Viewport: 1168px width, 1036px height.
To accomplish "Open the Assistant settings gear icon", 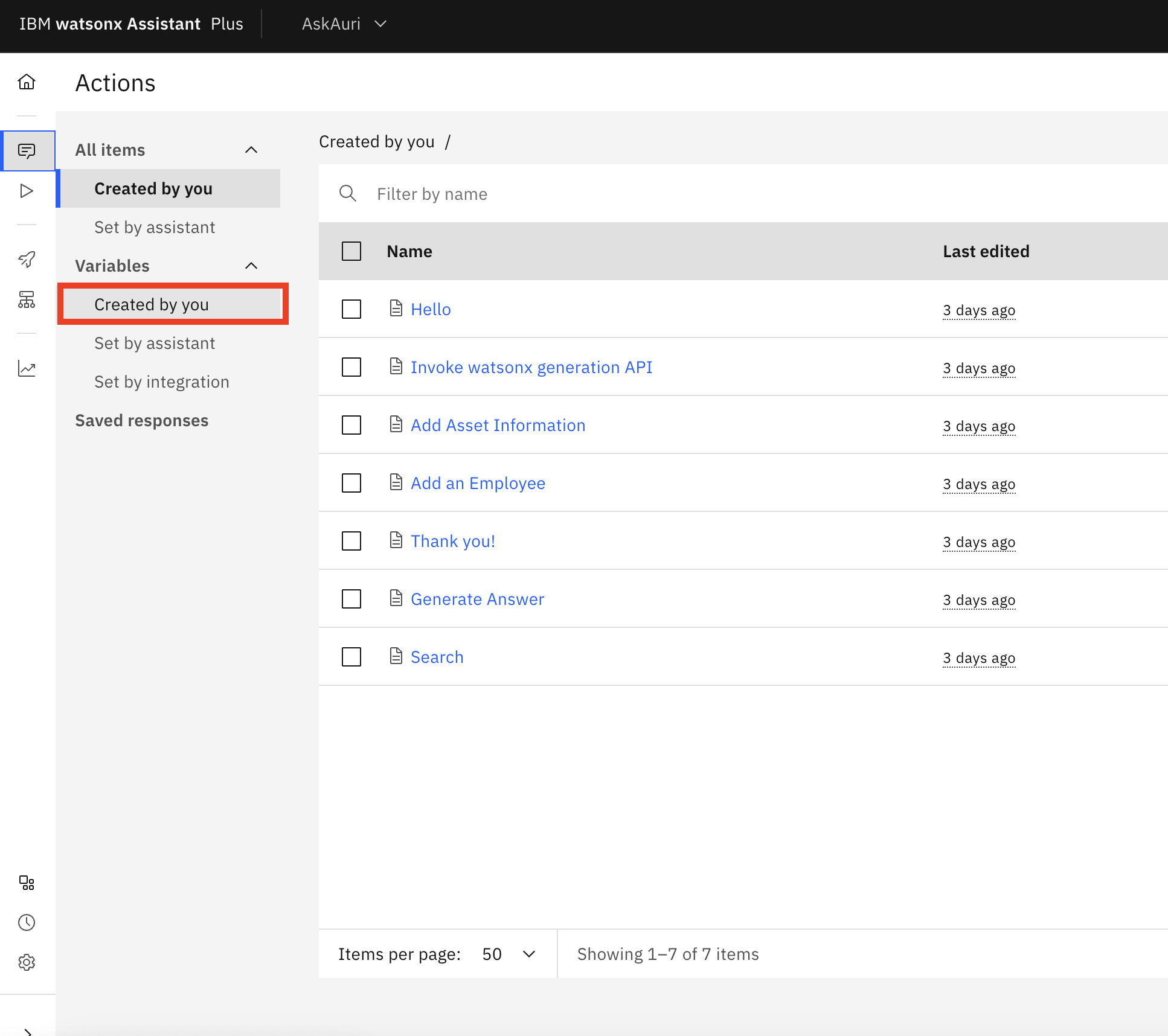I will click(x=27, y=962).
